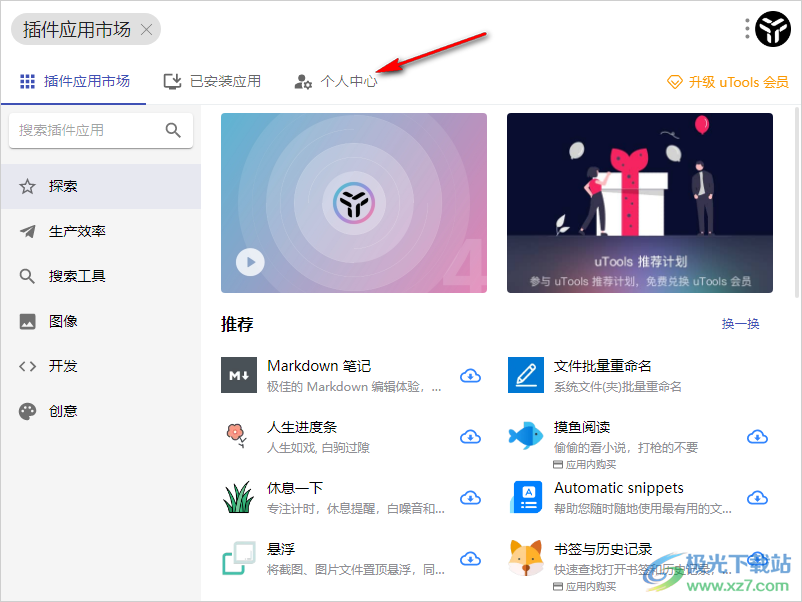The height and width of the screenshot is (602, 802).
Task: Click the 人生进度条 flower icon
Action: pyautogui.click(x=236, y=436)
